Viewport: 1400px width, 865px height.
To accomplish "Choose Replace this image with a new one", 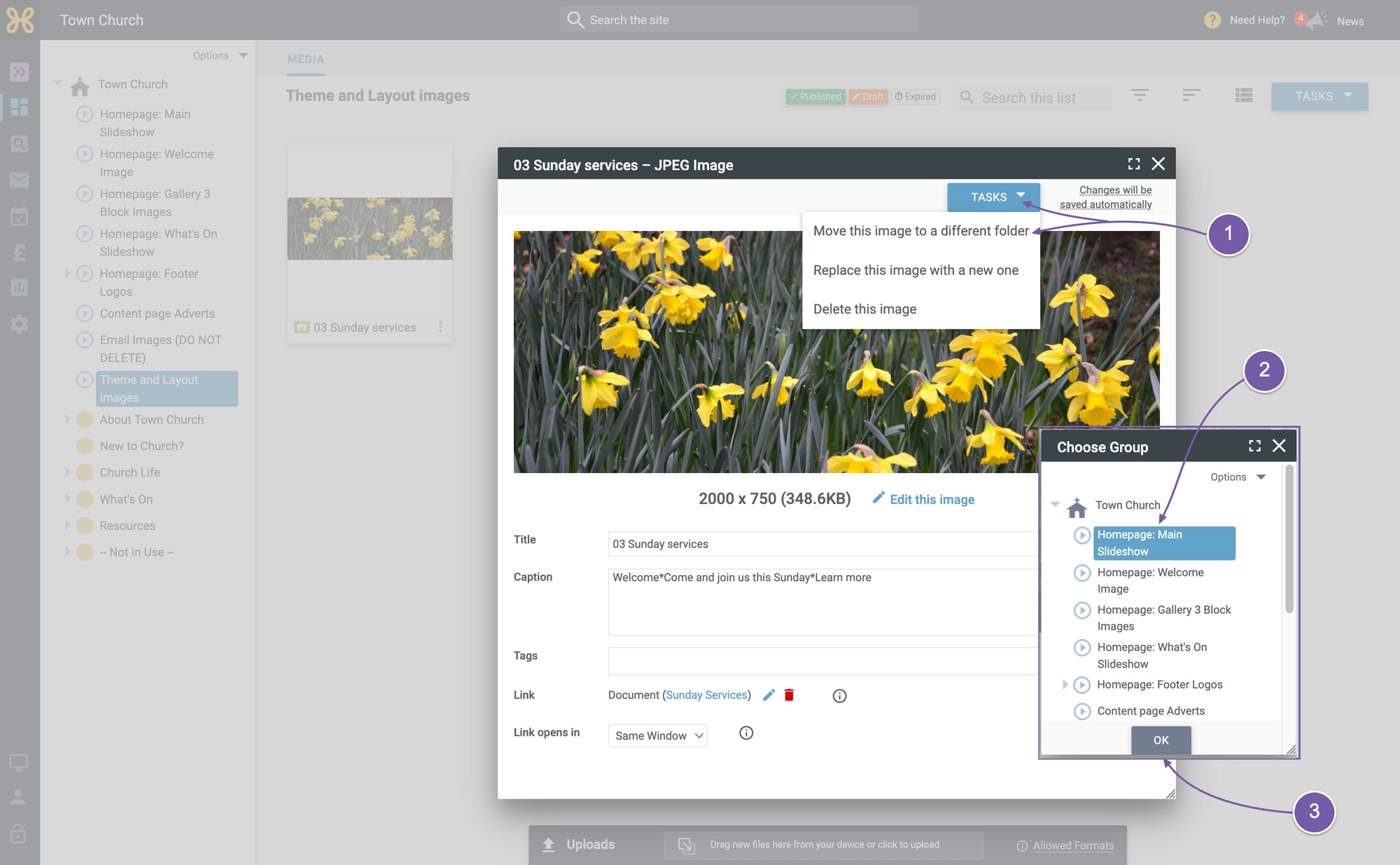I will (x=916, y=270).
